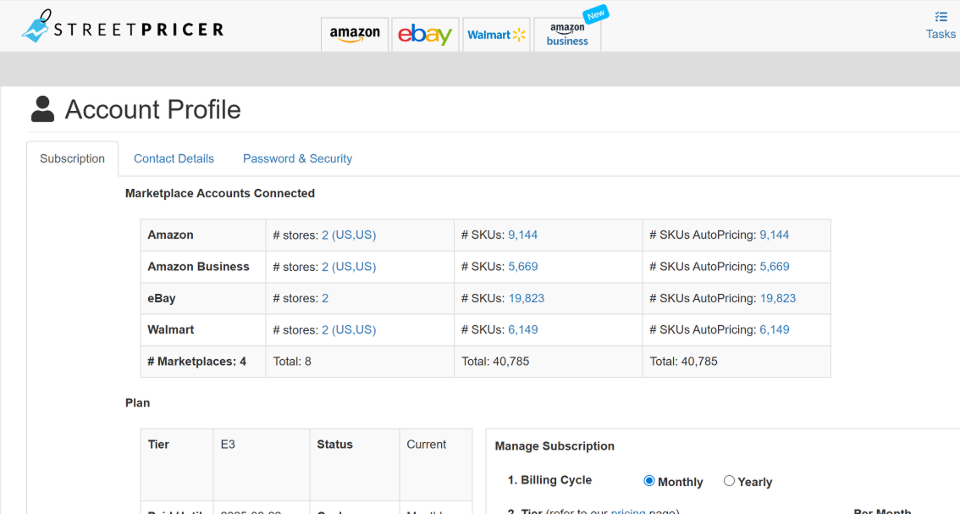Open the Amazon Business marketplace tab
960x514 pixels.
[567, 34]
